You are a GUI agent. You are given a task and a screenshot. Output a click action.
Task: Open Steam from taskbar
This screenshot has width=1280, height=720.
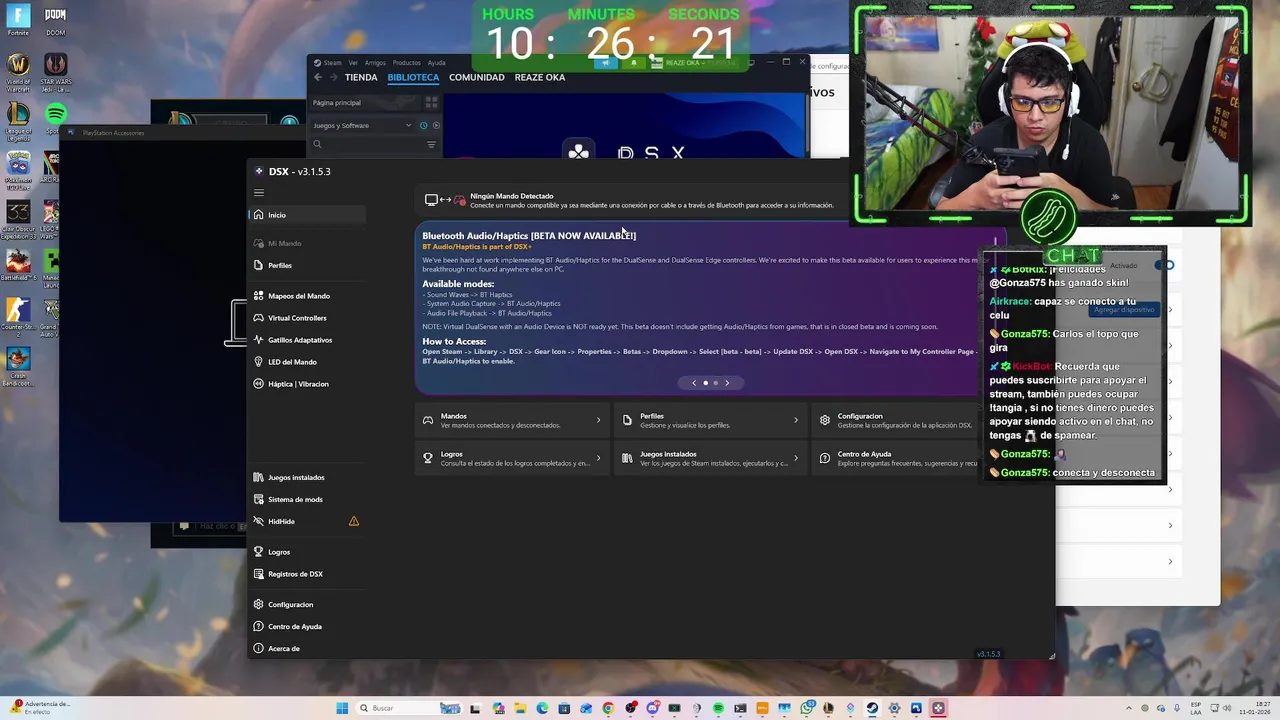coord(872,708)
